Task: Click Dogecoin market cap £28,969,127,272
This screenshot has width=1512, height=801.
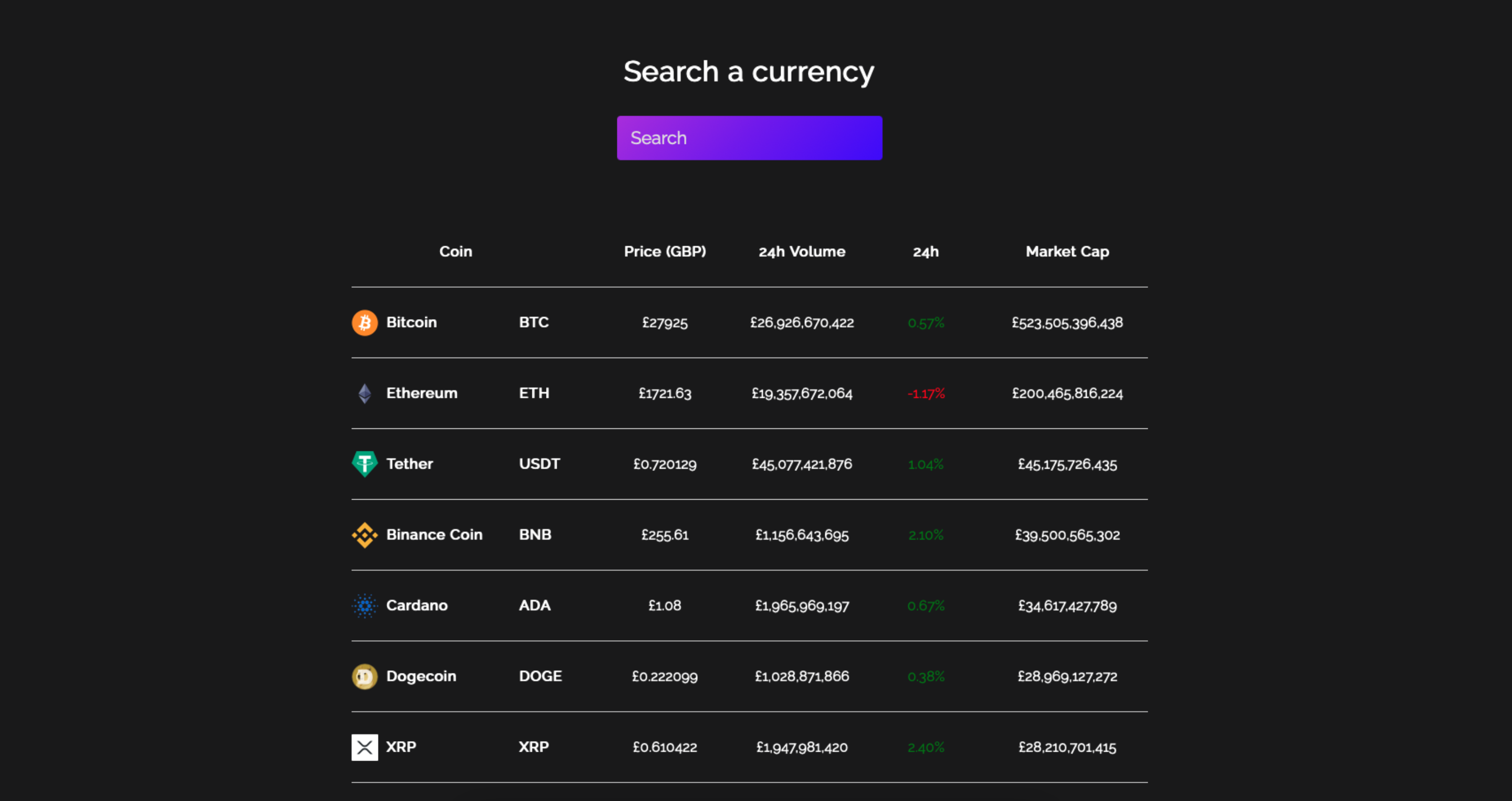Action: pos(1067,677)
